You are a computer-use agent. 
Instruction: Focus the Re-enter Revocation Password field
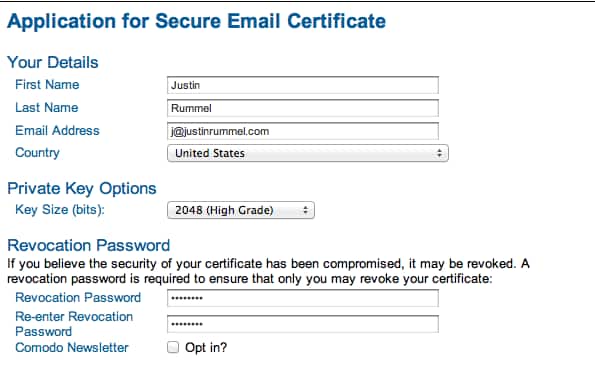tap(303, 324)
